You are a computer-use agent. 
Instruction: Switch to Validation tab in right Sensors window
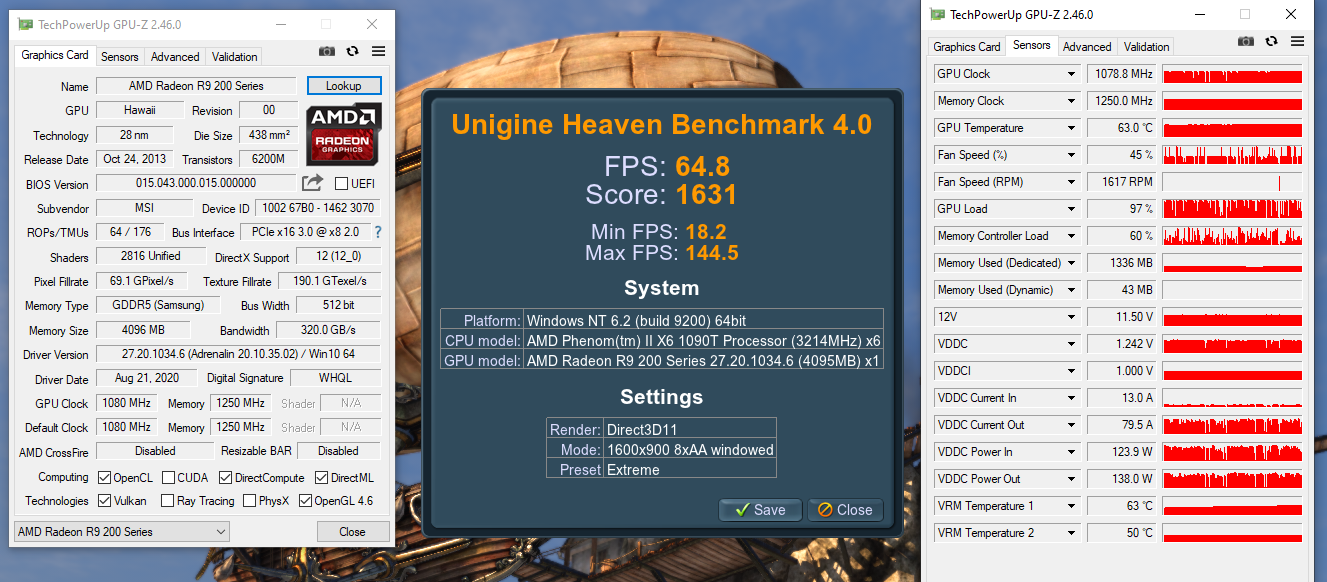[1146, 47]
